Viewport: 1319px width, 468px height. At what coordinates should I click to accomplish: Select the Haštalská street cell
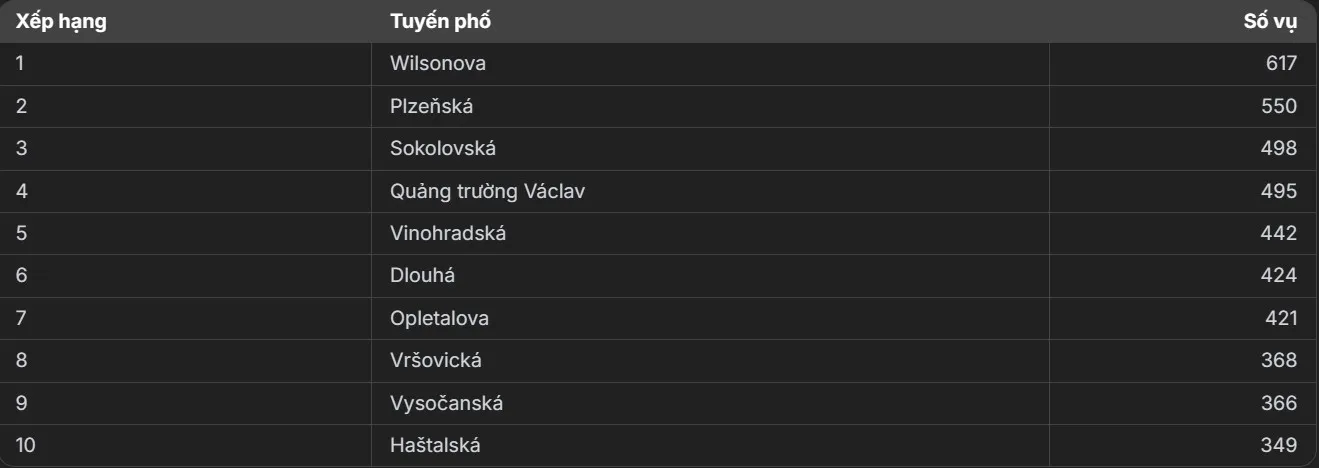(711, 446)
